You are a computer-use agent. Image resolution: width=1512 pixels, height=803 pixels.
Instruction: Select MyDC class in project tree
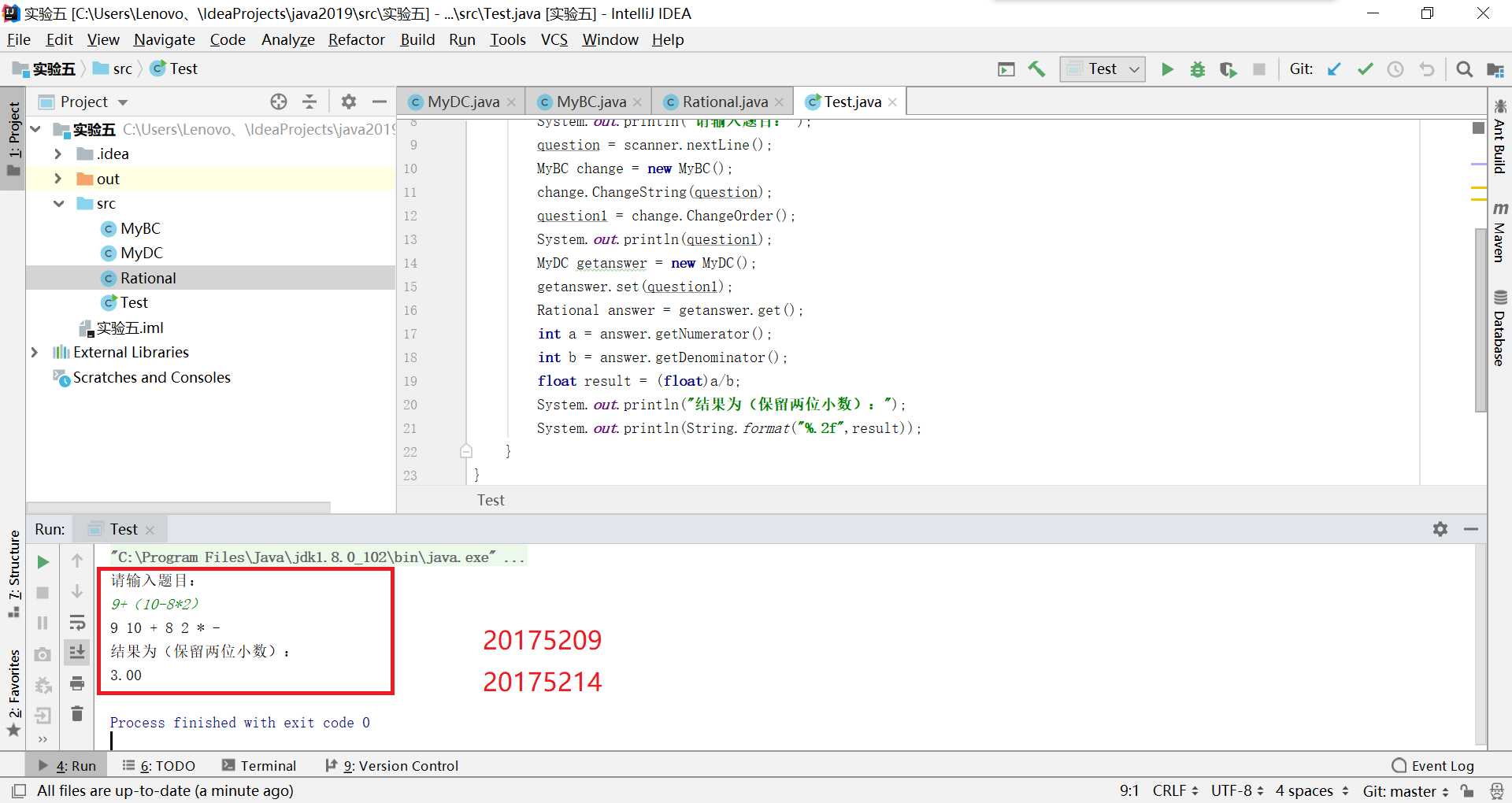(142, 253)
